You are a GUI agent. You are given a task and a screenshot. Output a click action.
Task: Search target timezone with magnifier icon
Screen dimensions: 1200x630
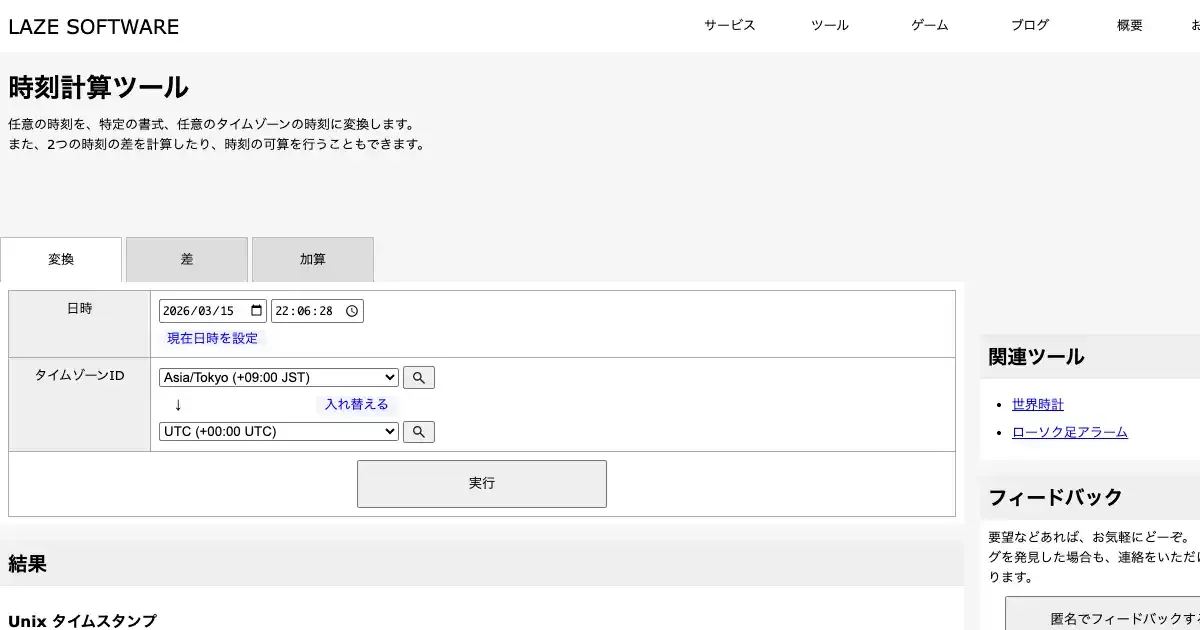pyautogui.click(x=419, y=432)
